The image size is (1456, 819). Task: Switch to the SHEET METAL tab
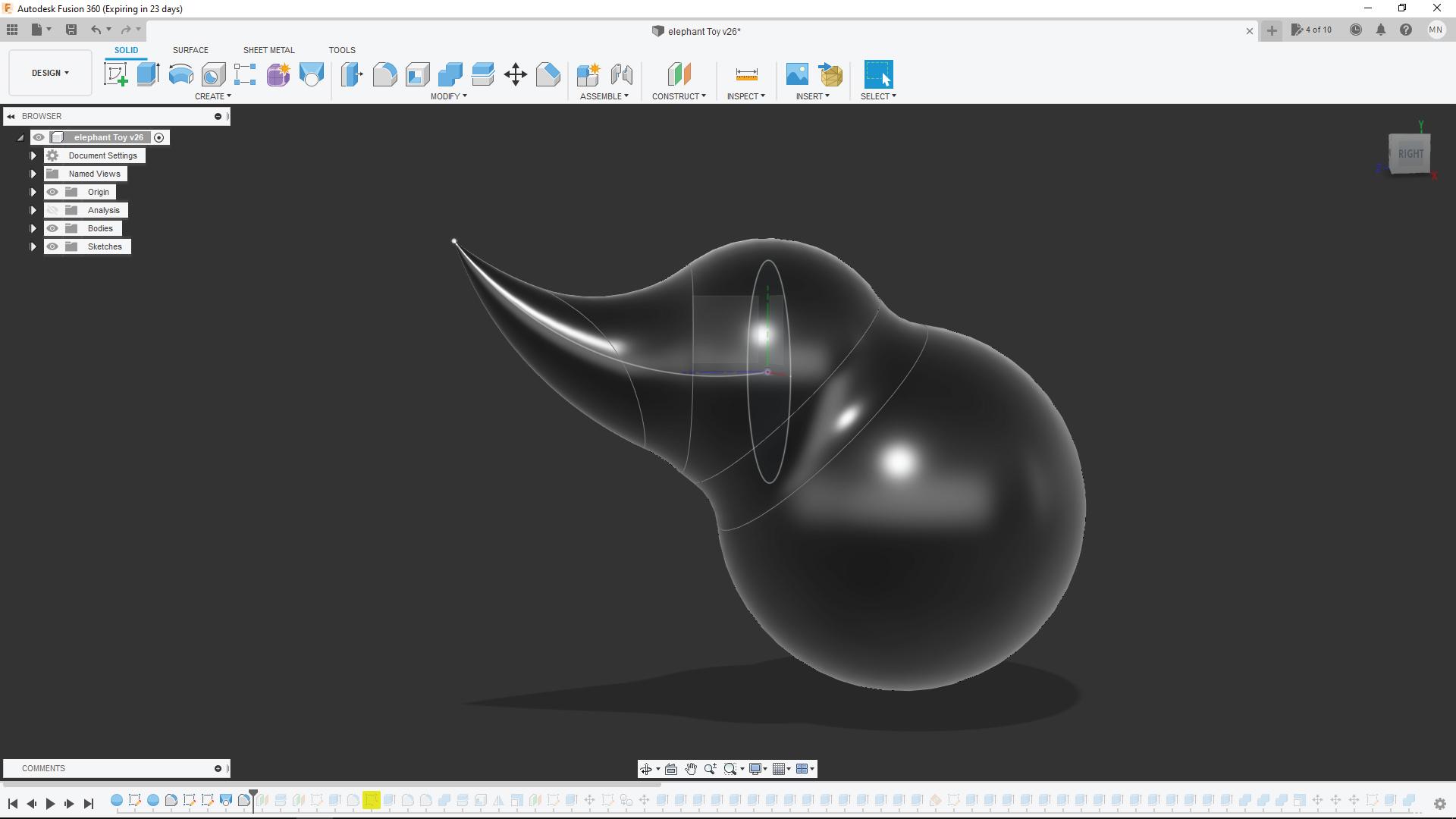tap(268, 50)
